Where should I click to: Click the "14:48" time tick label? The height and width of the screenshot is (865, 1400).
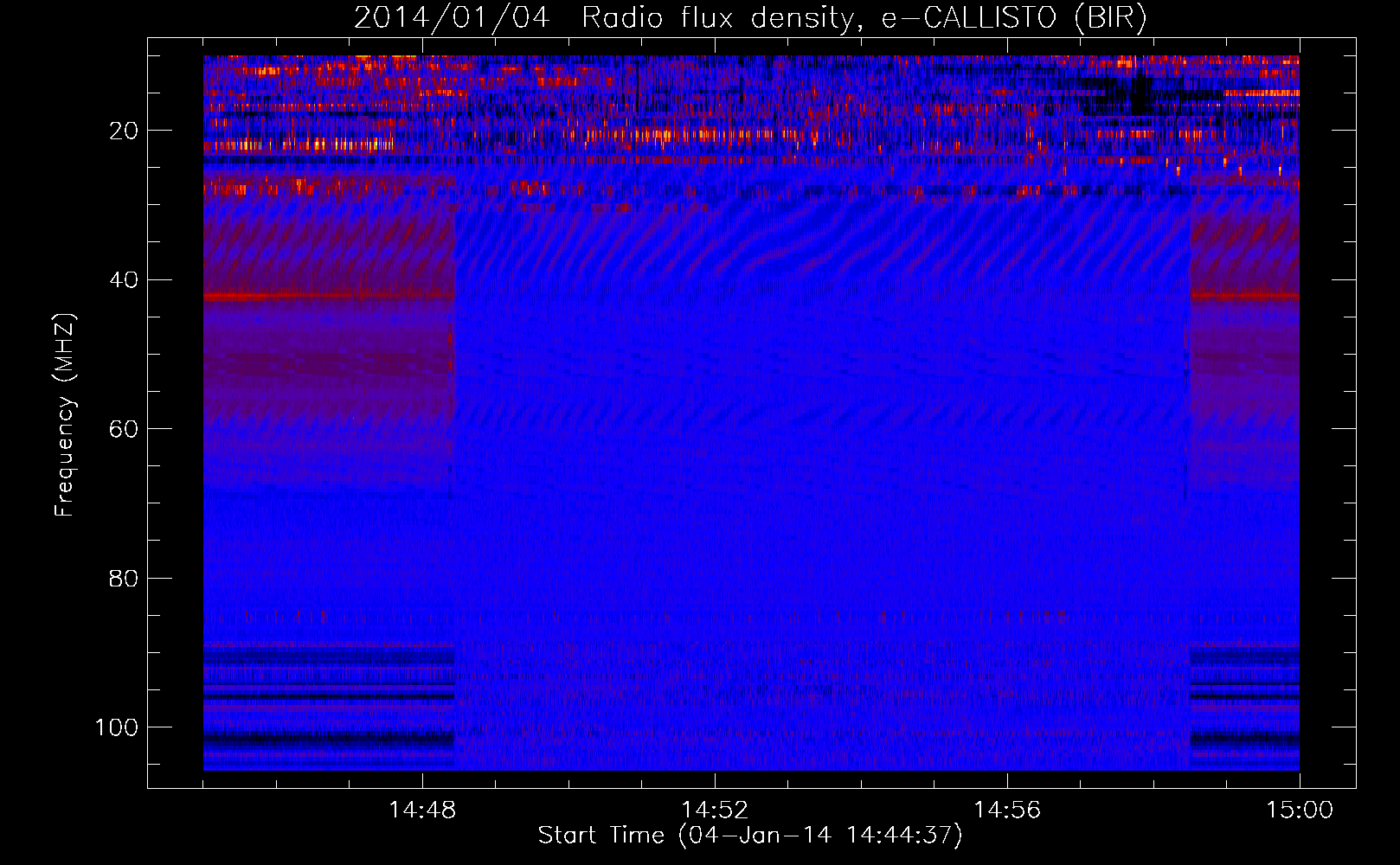(422, 811)
